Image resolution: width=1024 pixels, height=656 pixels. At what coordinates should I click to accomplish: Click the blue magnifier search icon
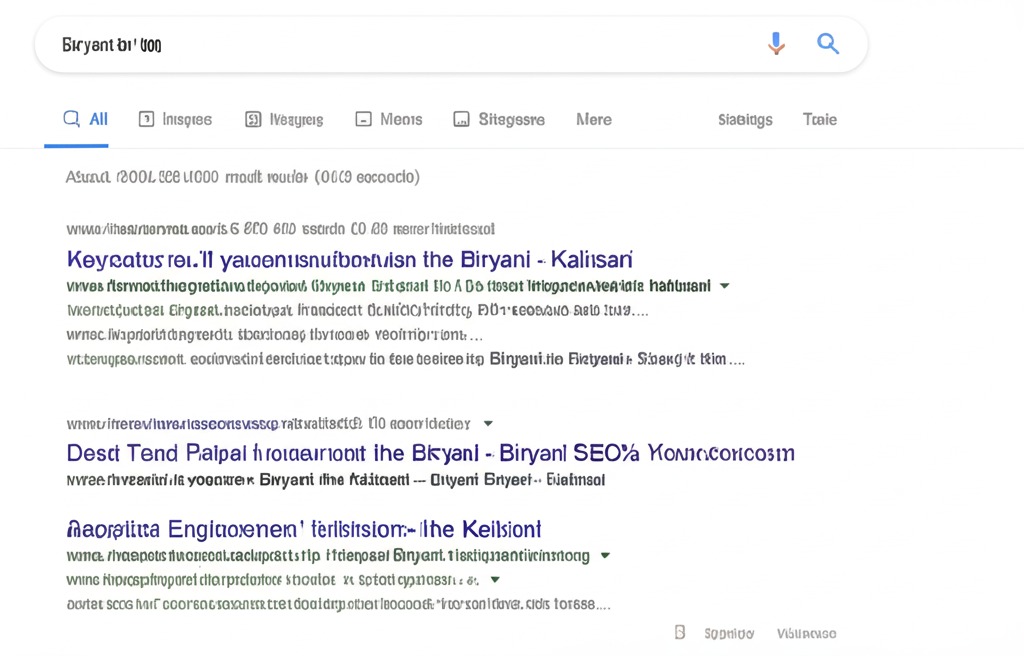click(x=828, y=44)
